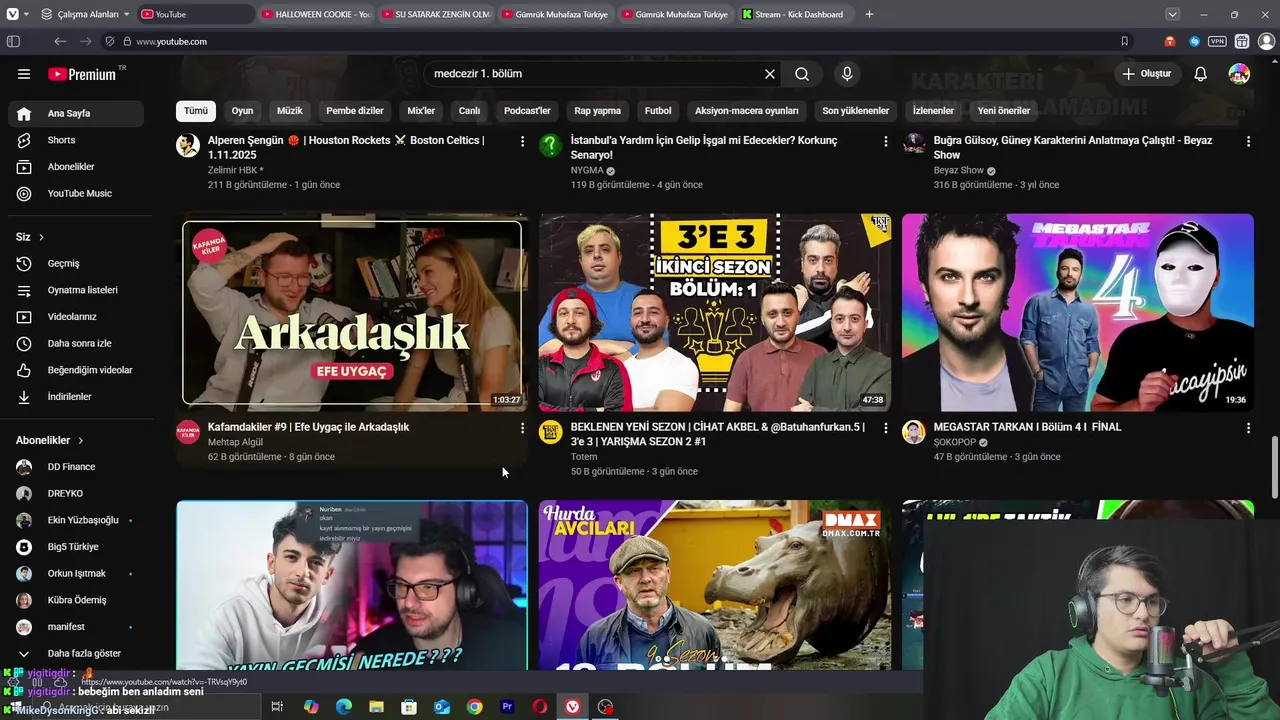Play the 3'e 3 İkinci Sezon thumbnail
Screen dimensions: 1280x720
715,312
